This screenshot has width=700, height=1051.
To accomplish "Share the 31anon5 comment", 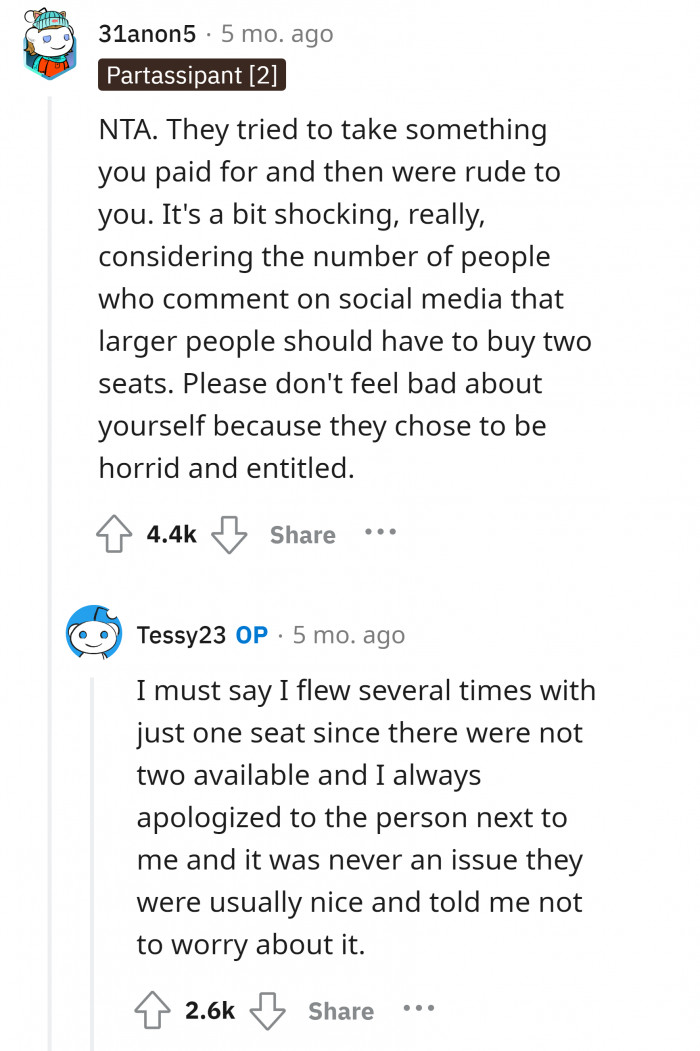I will coord(302,535).
